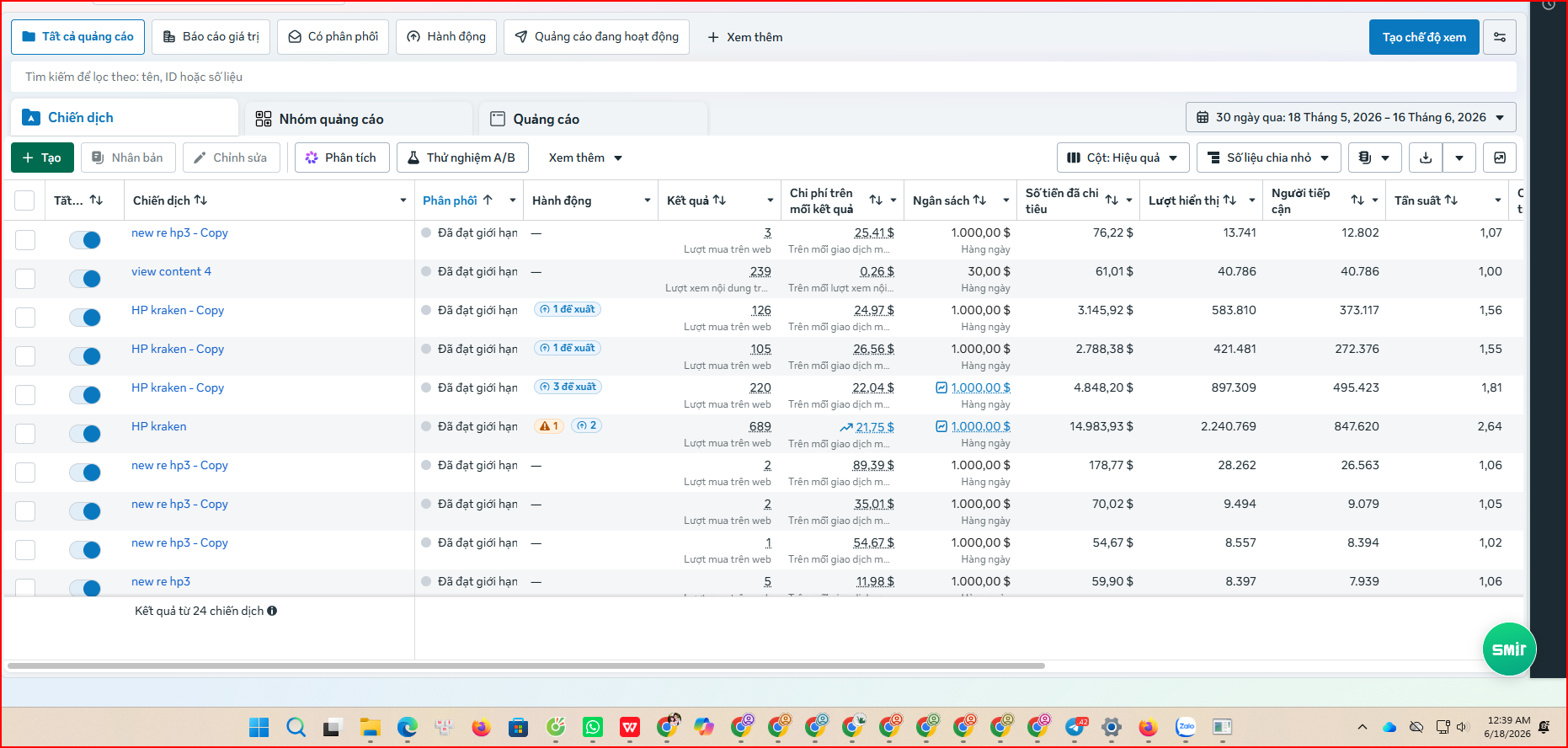Image resolution: width=1568 pixels, height=748 pixels.
Task: Select the Tất cả quảng cáo view
Action: [77, 37]
